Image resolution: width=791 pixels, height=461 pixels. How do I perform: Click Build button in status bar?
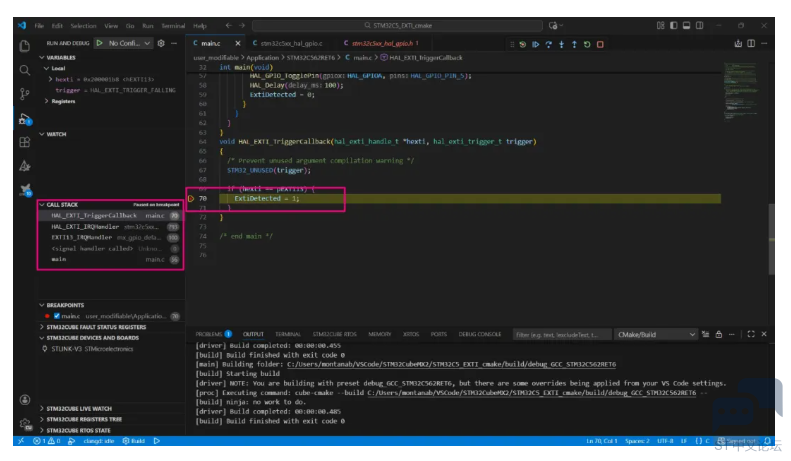pos(134,441)
